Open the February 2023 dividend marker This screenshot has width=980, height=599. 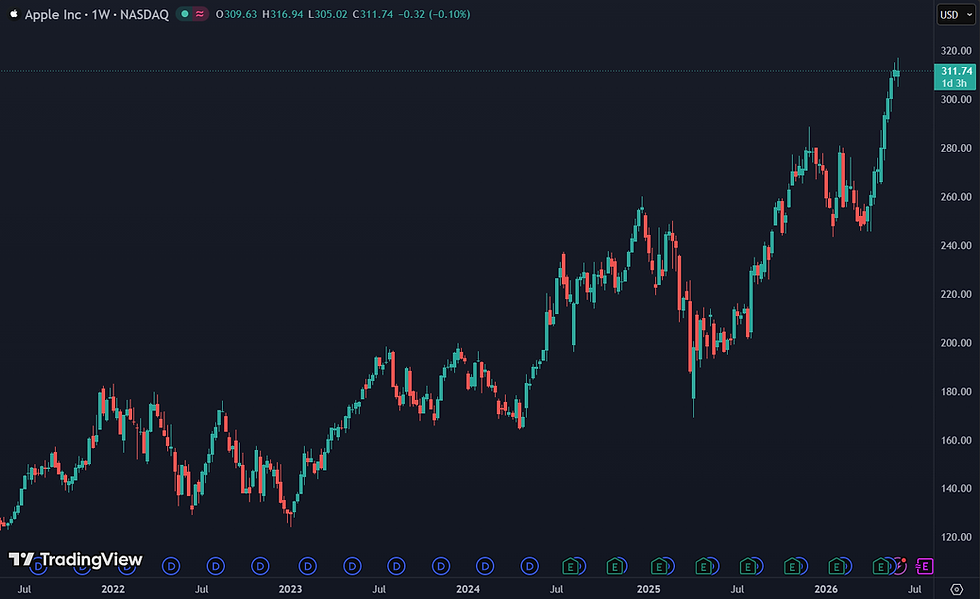click(308, 566)
